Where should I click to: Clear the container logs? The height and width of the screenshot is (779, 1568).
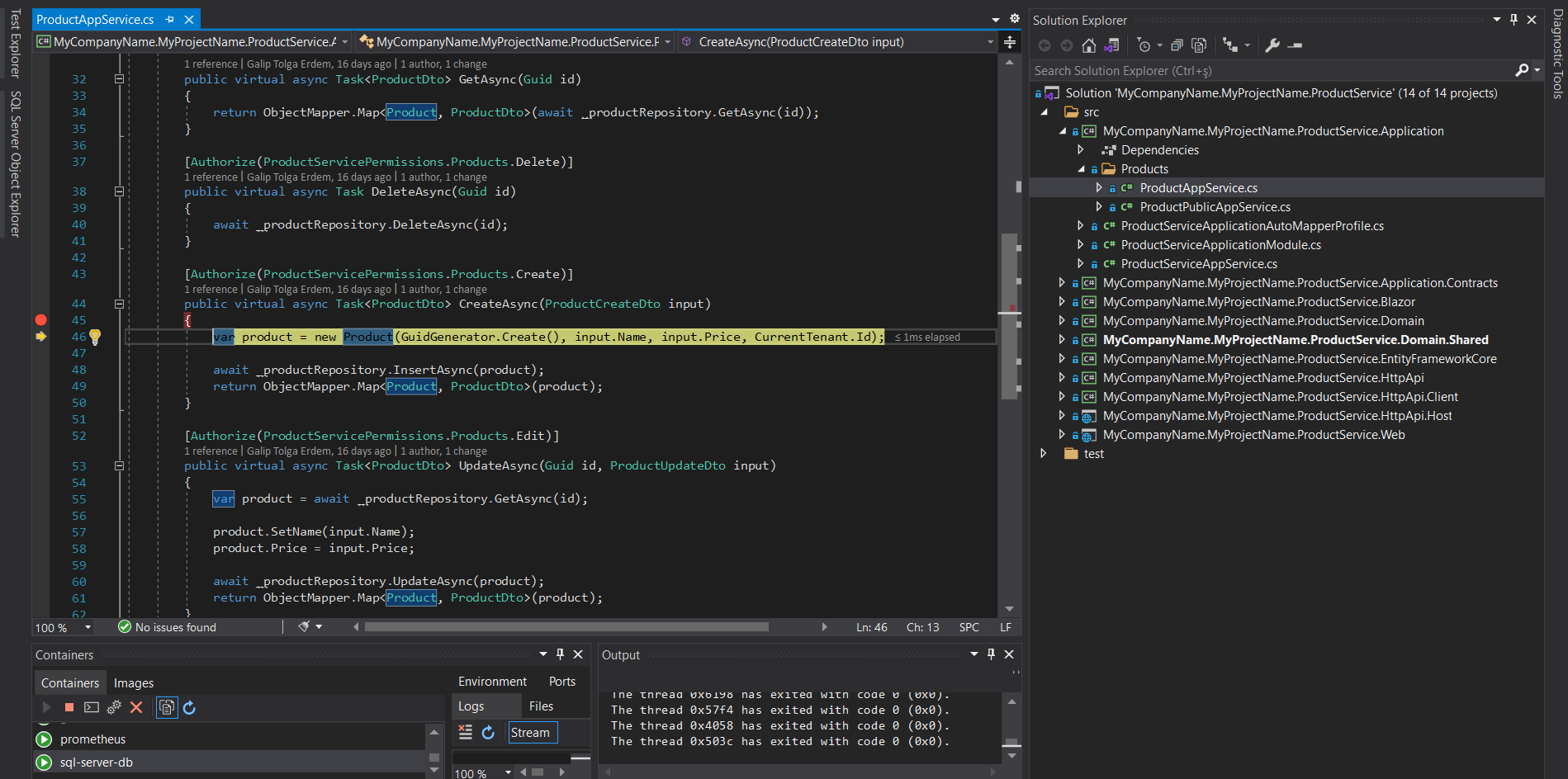click(x=466, y=732)
